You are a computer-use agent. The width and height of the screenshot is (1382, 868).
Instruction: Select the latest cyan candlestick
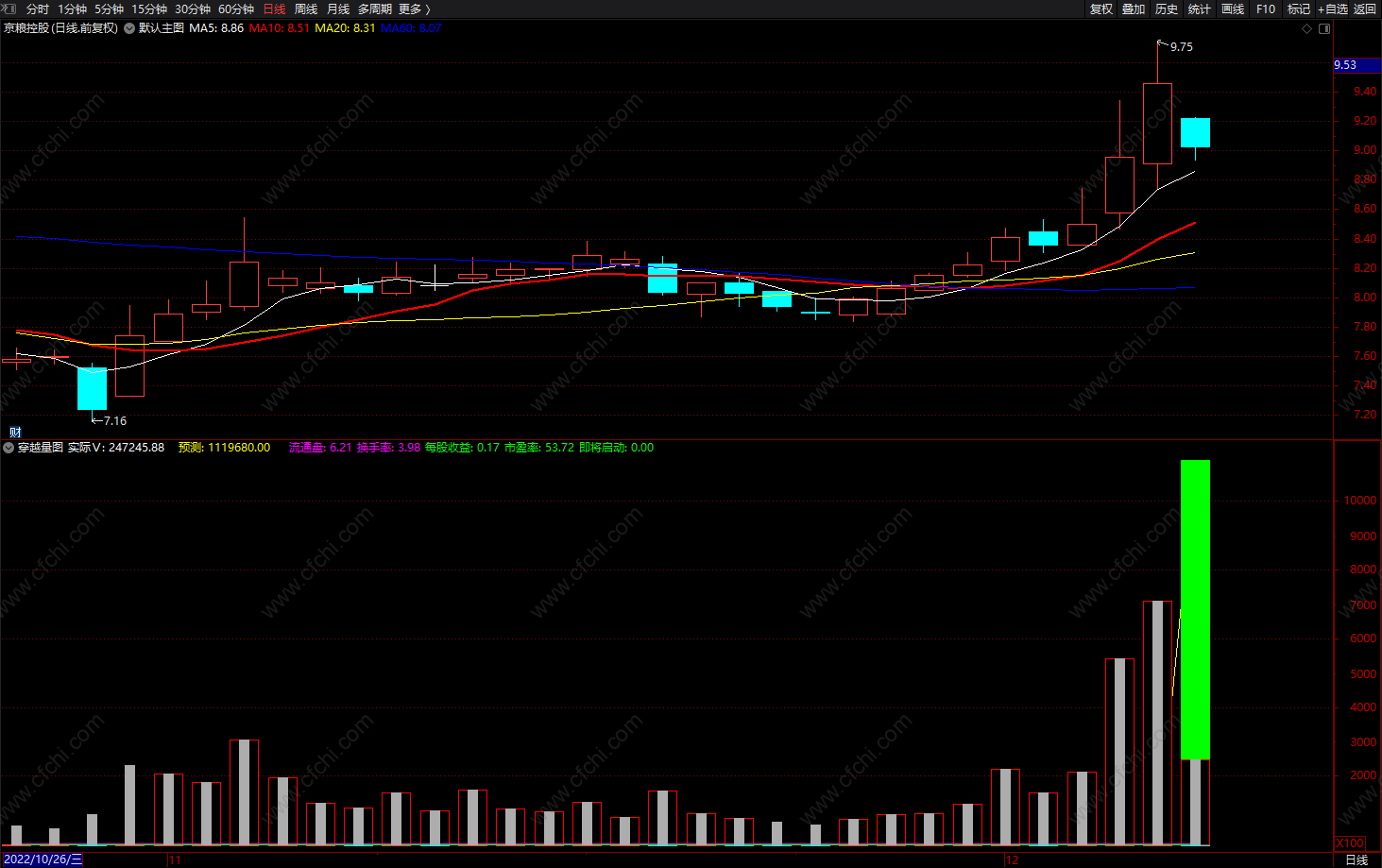(1195, 132)
